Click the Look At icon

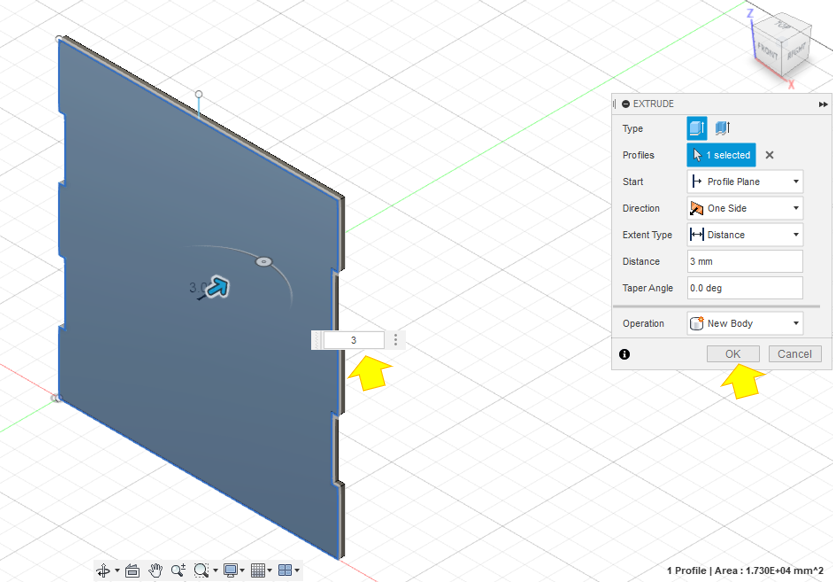click(x=132, y=571)
